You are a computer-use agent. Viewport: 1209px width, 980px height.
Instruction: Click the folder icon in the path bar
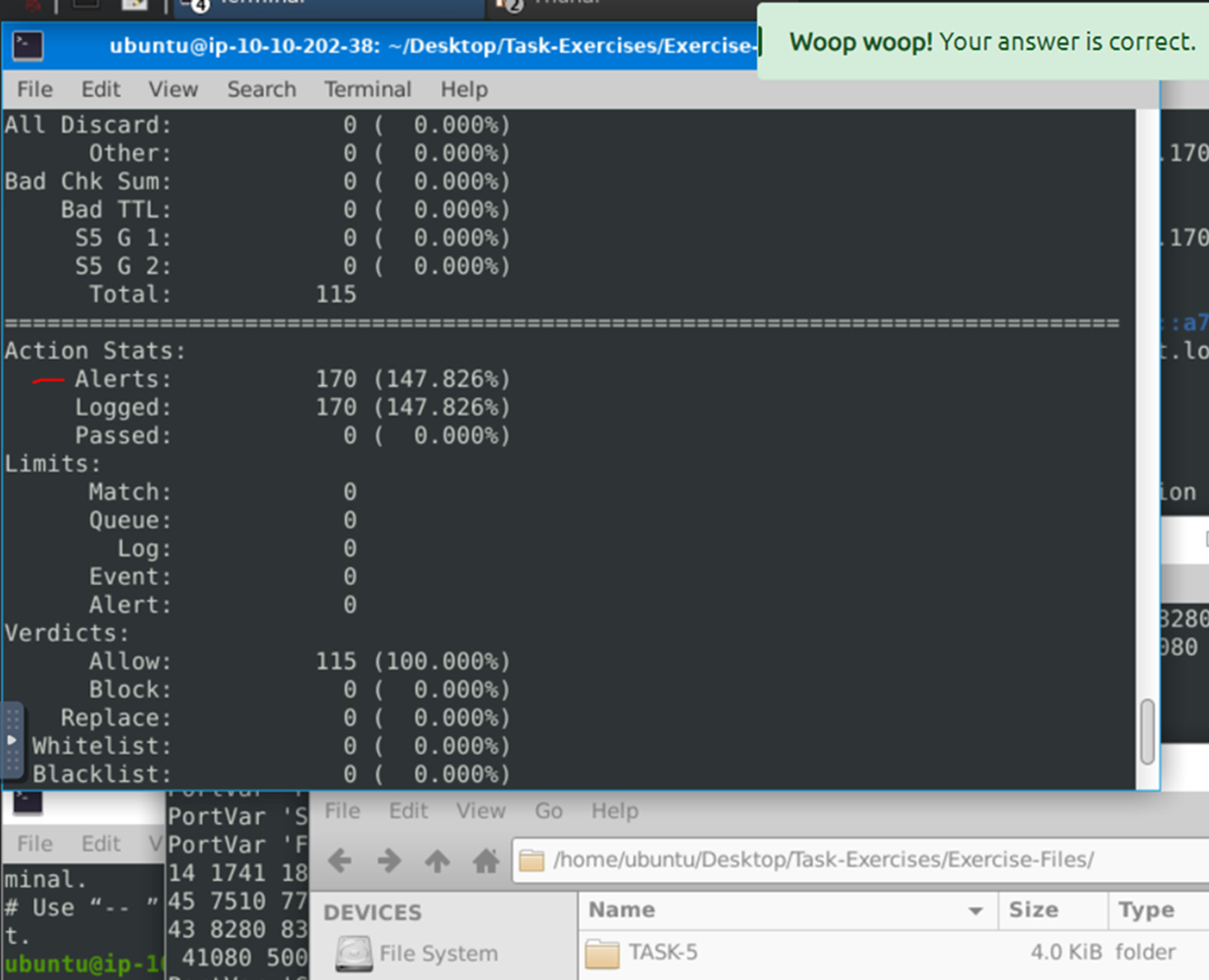(532, 860)
